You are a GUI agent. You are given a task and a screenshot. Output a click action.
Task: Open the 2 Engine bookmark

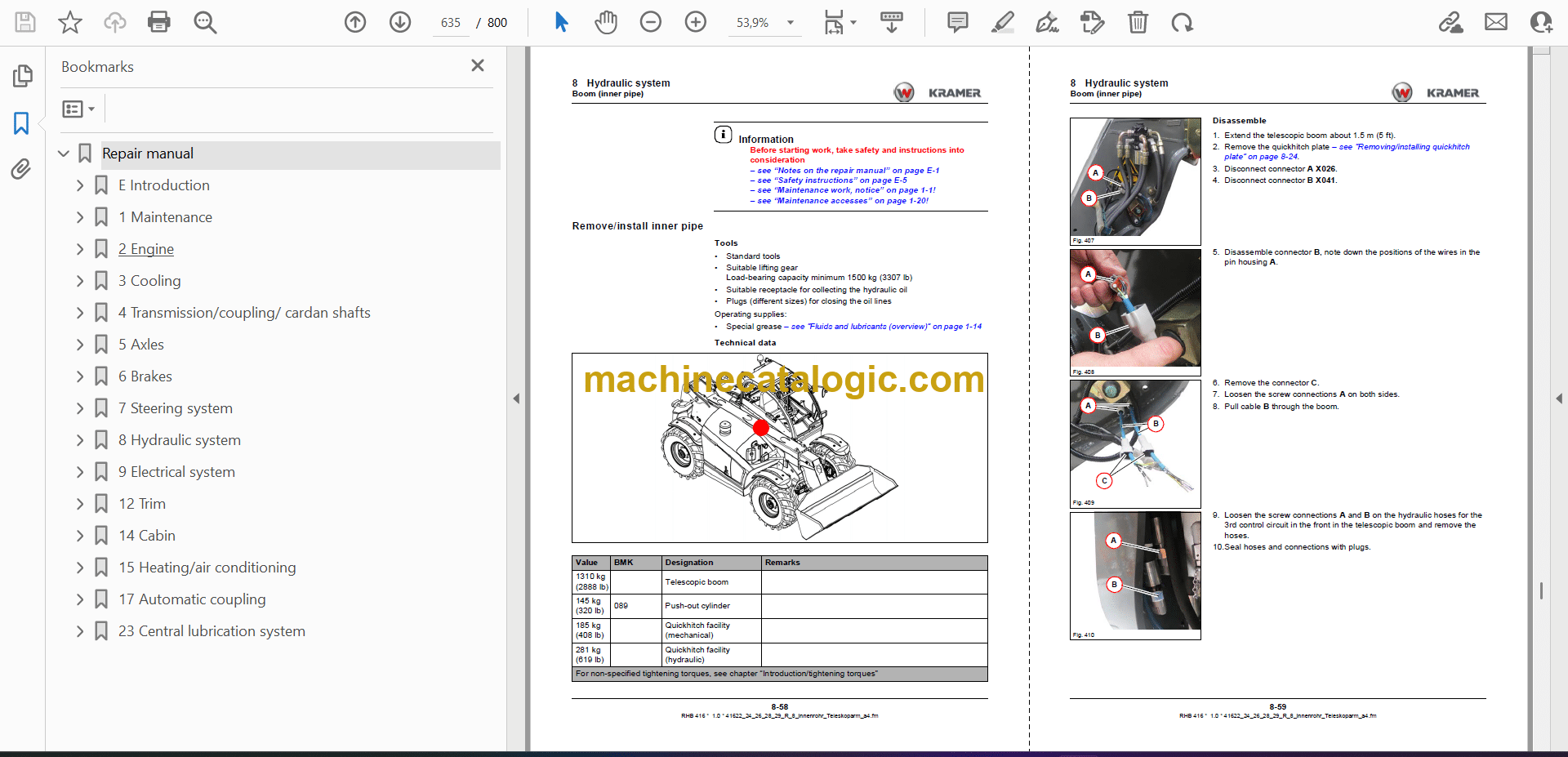[x=146, y=249]
